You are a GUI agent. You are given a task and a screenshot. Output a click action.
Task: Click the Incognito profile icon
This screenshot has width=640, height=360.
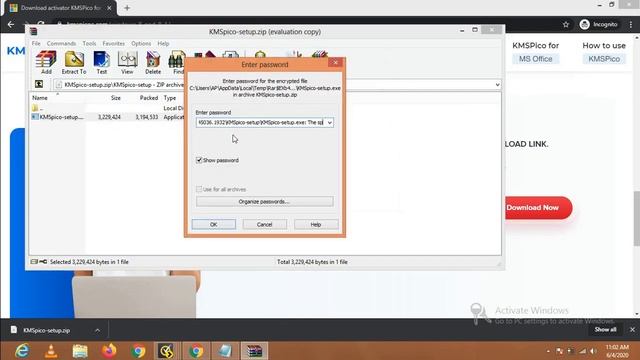(x=584, y=24)
